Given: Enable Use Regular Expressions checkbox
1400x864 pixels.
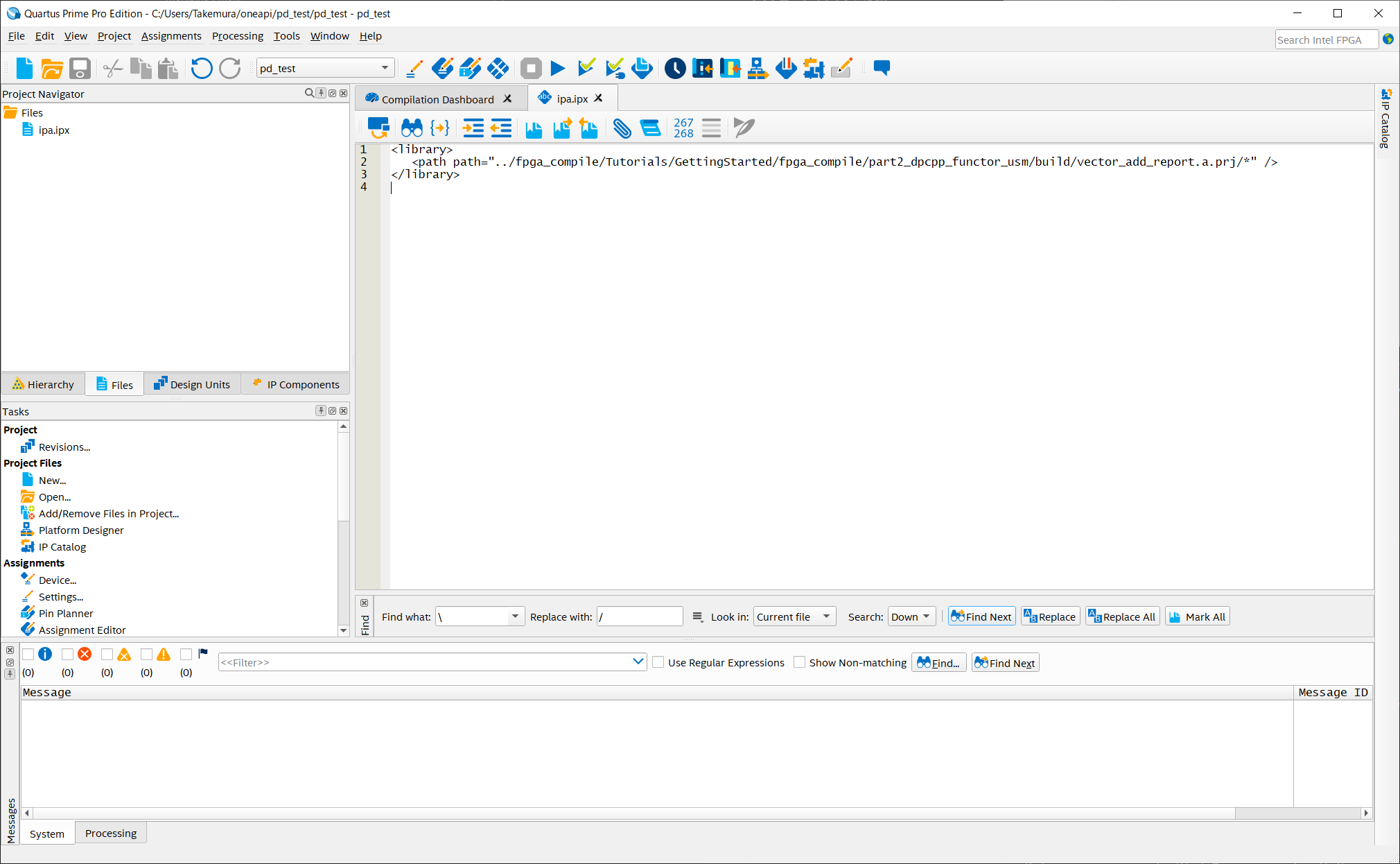Looking at the screenshot, I should tap(658, 662).
